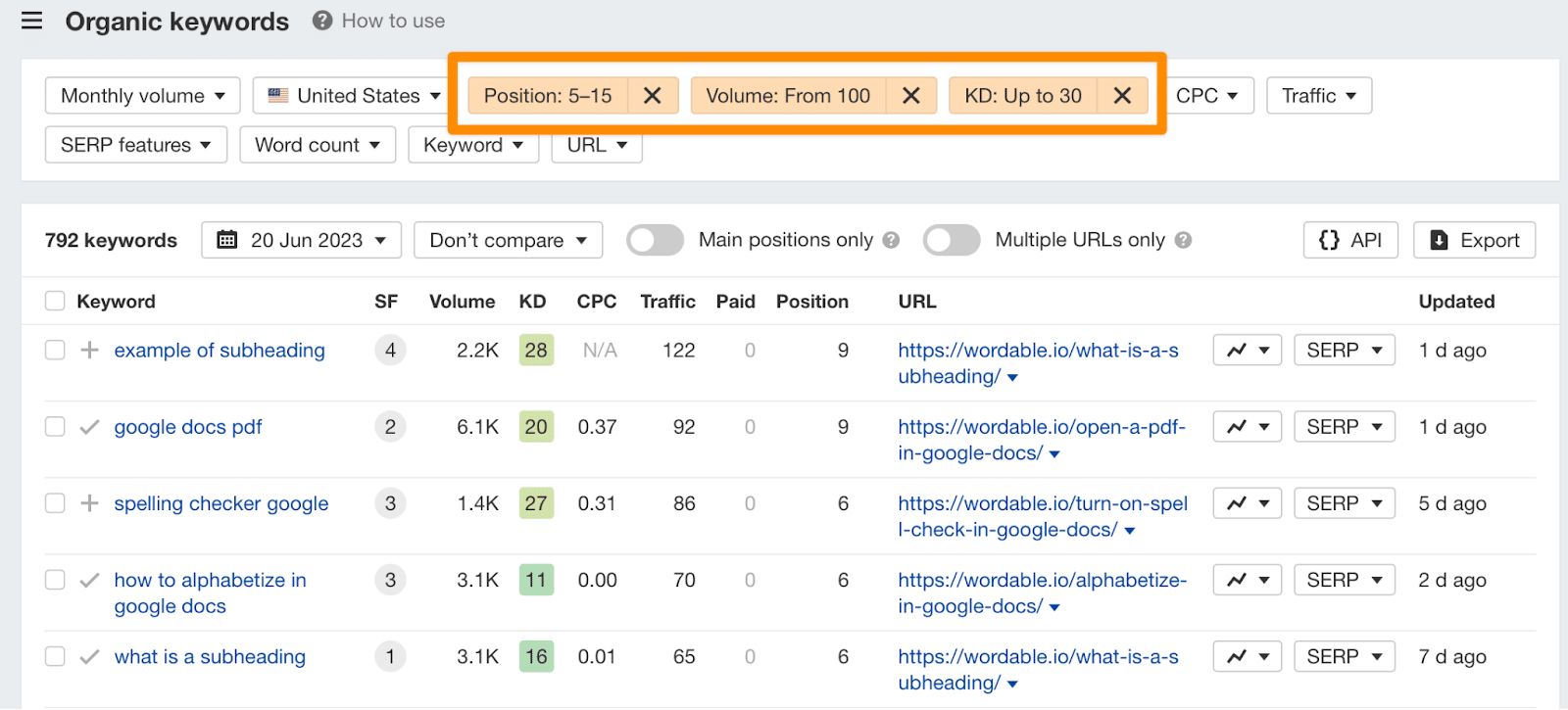The height and width of the screenshot is (710, 1568).
Task: Click the checkmark icon beside google docs pdf
Action: pos(89,427)
